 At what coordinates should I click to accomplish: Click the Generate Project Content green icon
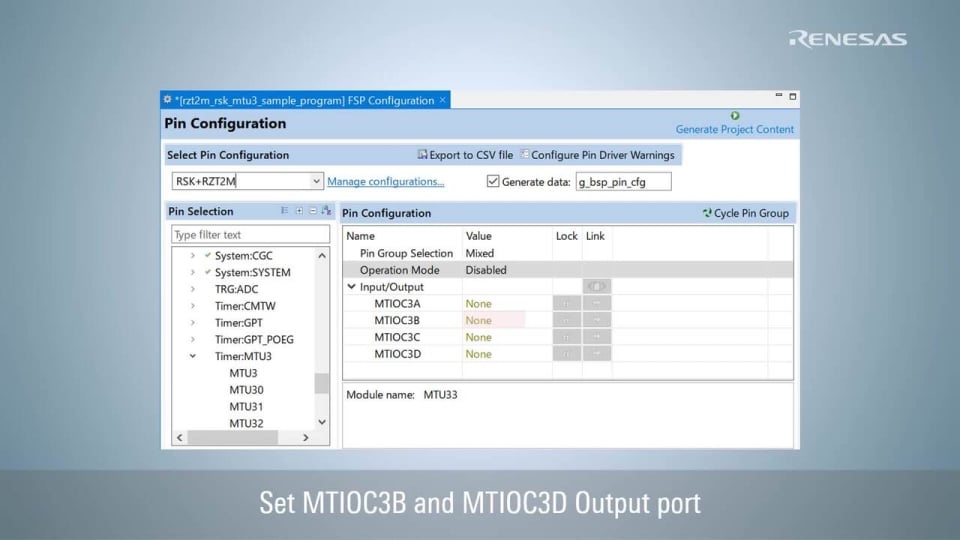[735, 116]
